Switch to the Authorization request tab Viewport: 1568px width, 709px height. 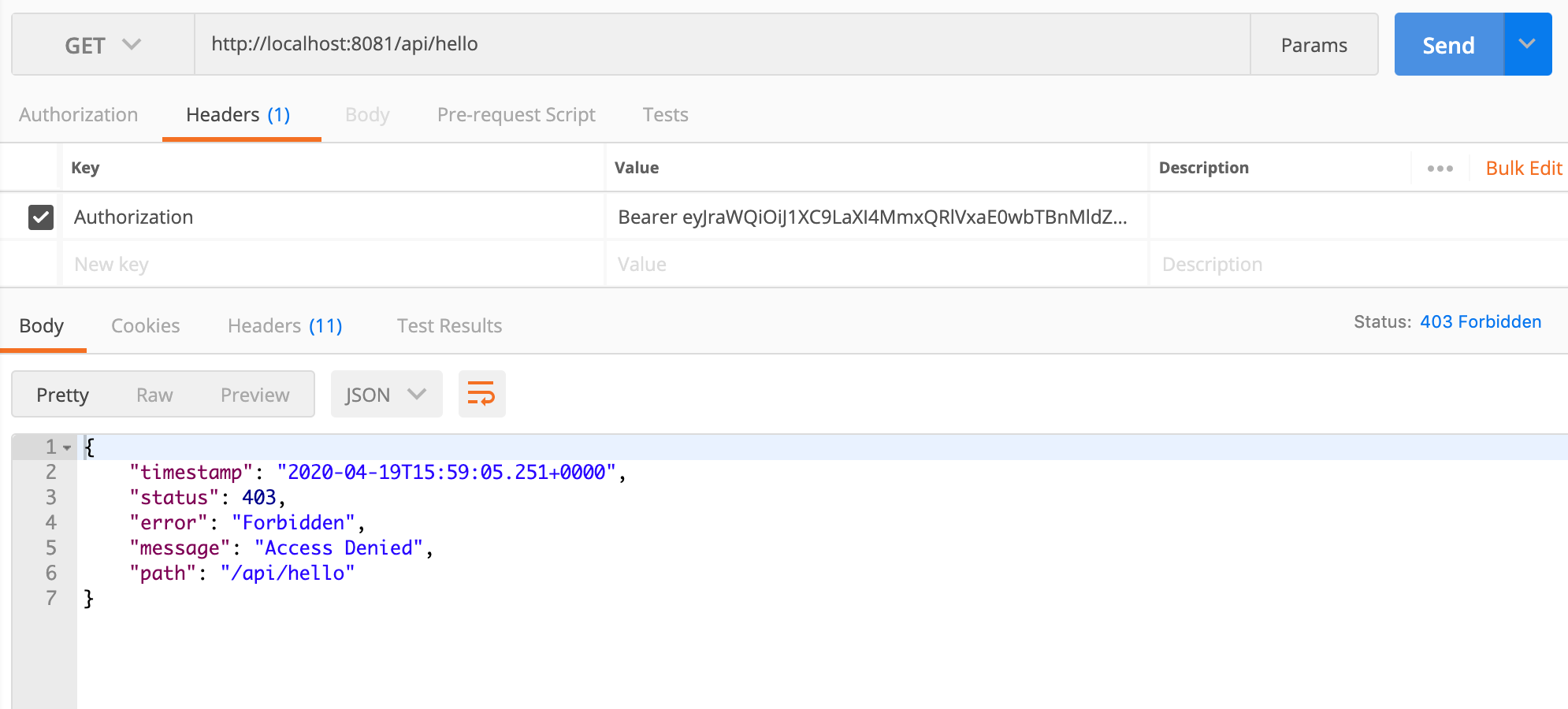[78, 114]
